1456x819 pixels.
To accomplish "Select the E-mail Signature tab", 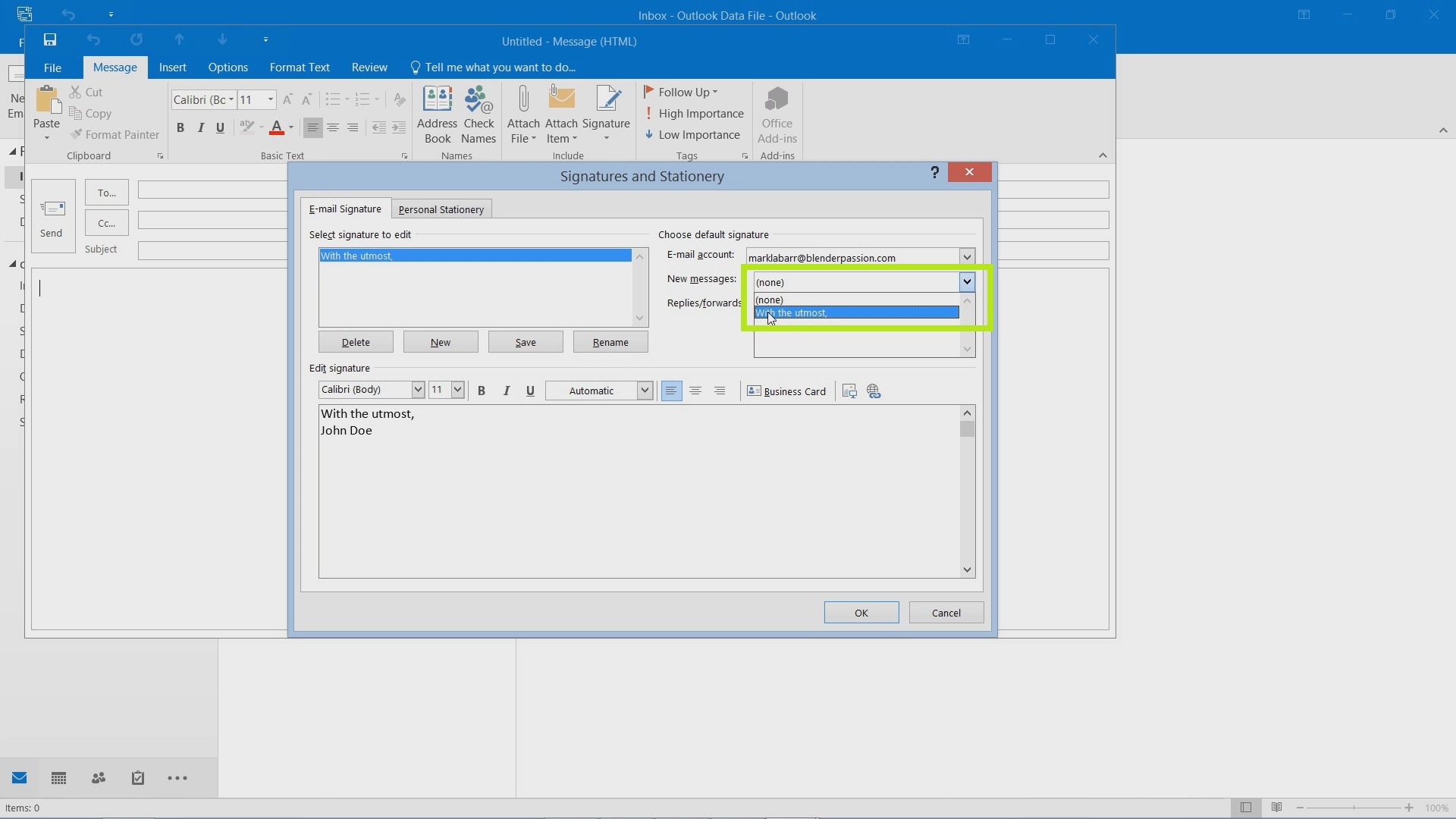I will click(x=343, y=208).
